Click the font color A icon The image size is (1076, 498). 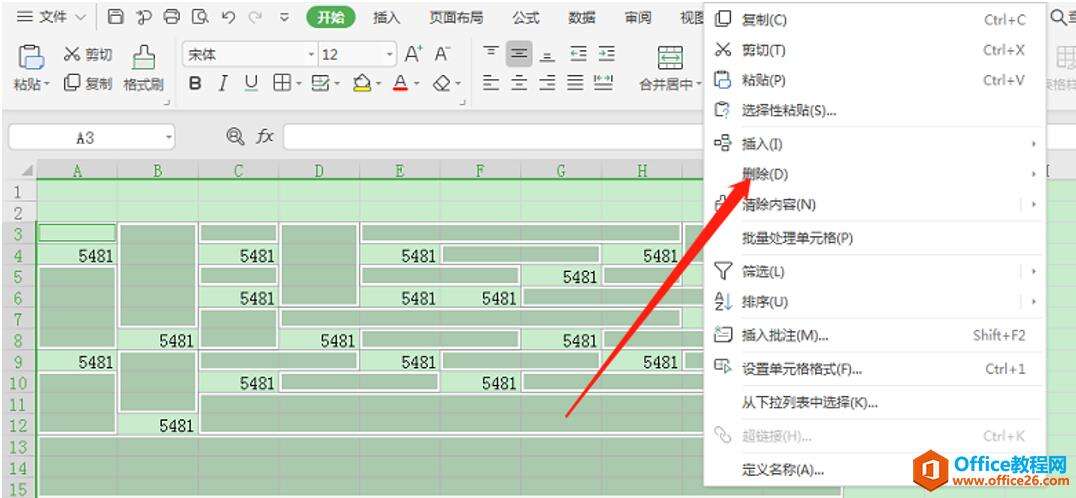(401, 83)
